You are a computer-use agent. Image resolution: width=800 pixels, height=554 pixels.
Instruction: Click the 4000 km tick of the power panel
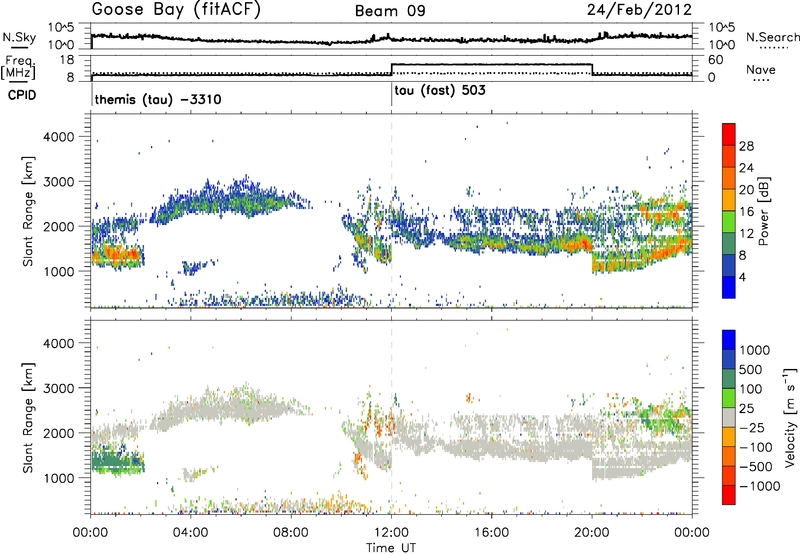click(x=58, y=137)
